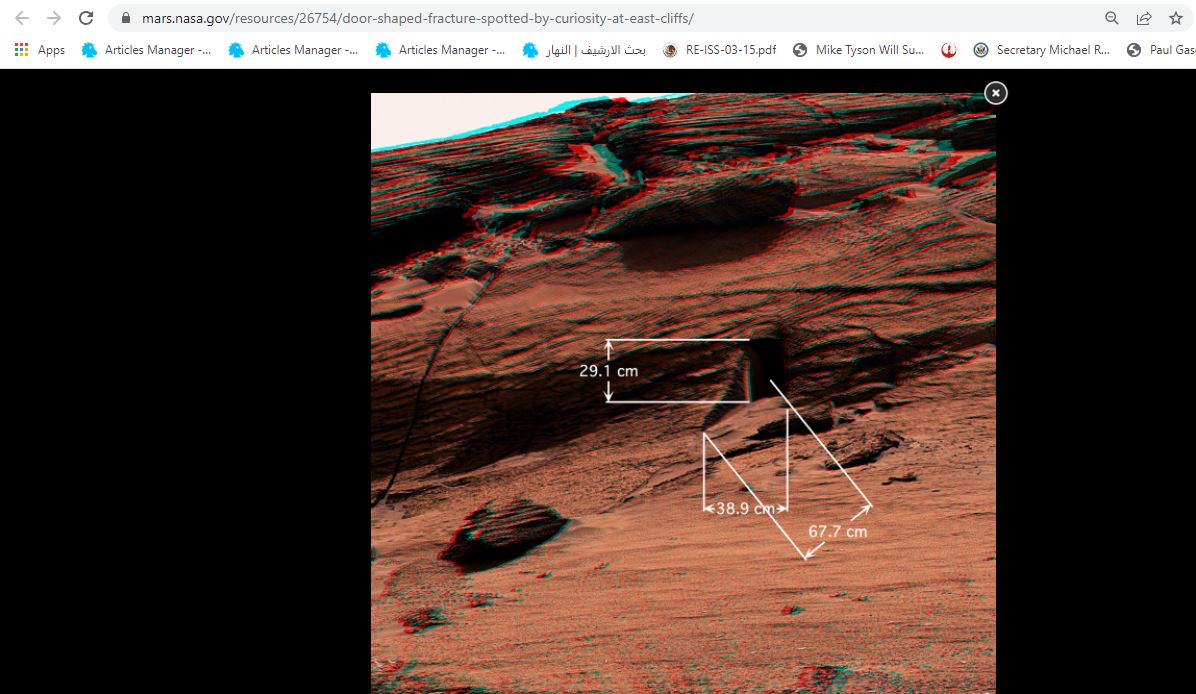Screen dimensions: 1196x694
Task: Click the 29.1 cm label on Mars image
Action: 608,371
